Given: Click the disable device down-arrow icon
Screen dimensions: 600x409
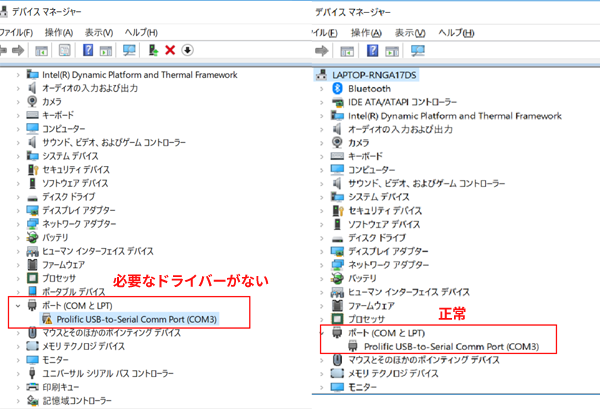Looking at the screenshot, I should coord(188,50).
